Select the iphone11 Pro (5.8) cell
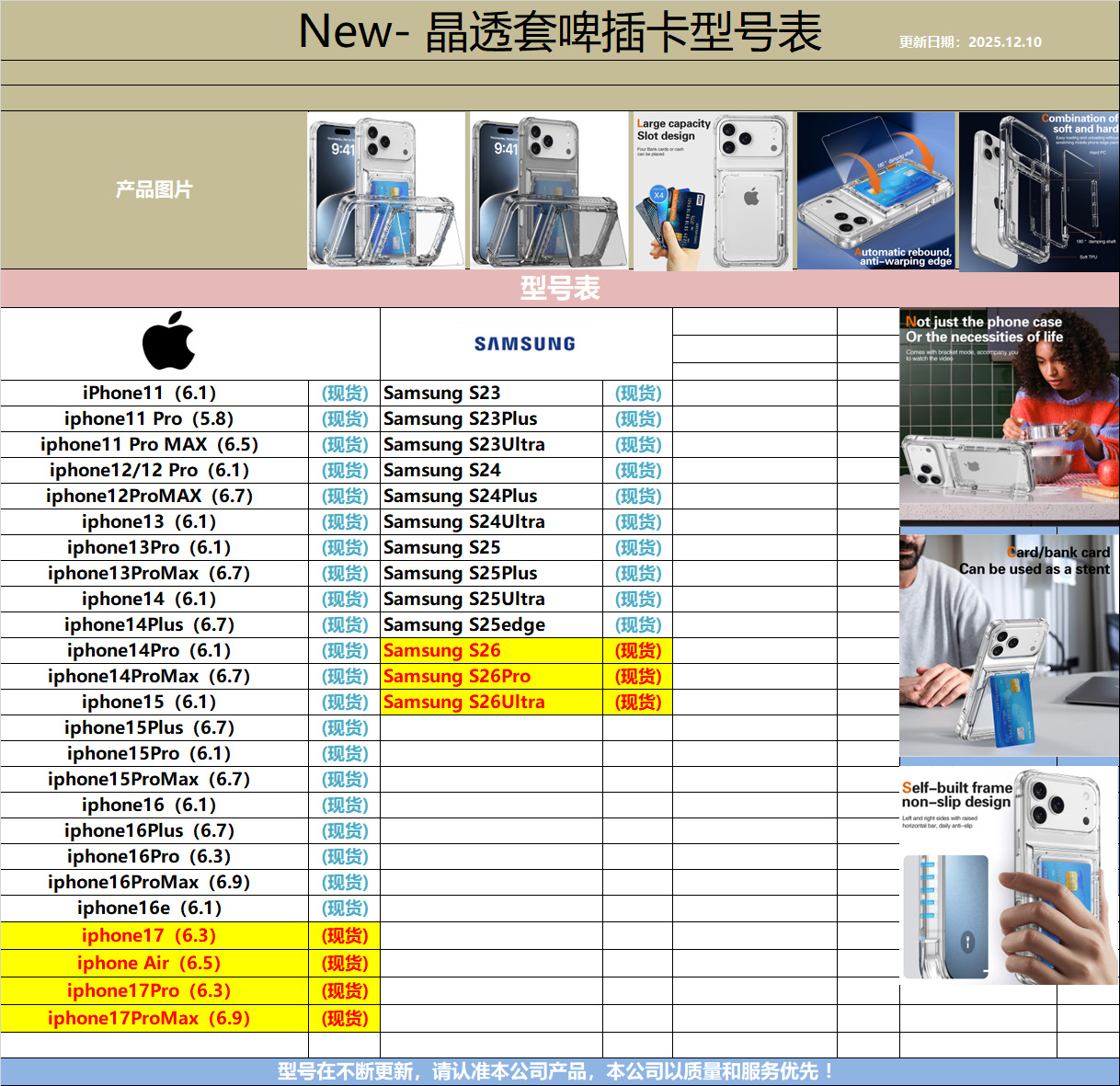Image resolution: width=1120 pixels, height=1086 pixels. pos(154,418)
